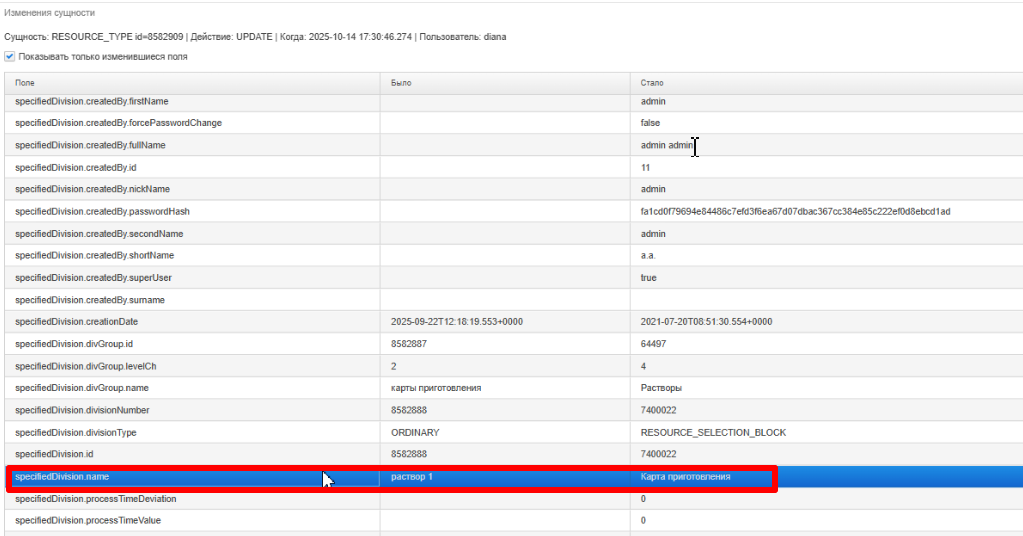1023x536 pixels.
Task: Click the 'Изменения сущности' panel title
Action: pos(49,12)
